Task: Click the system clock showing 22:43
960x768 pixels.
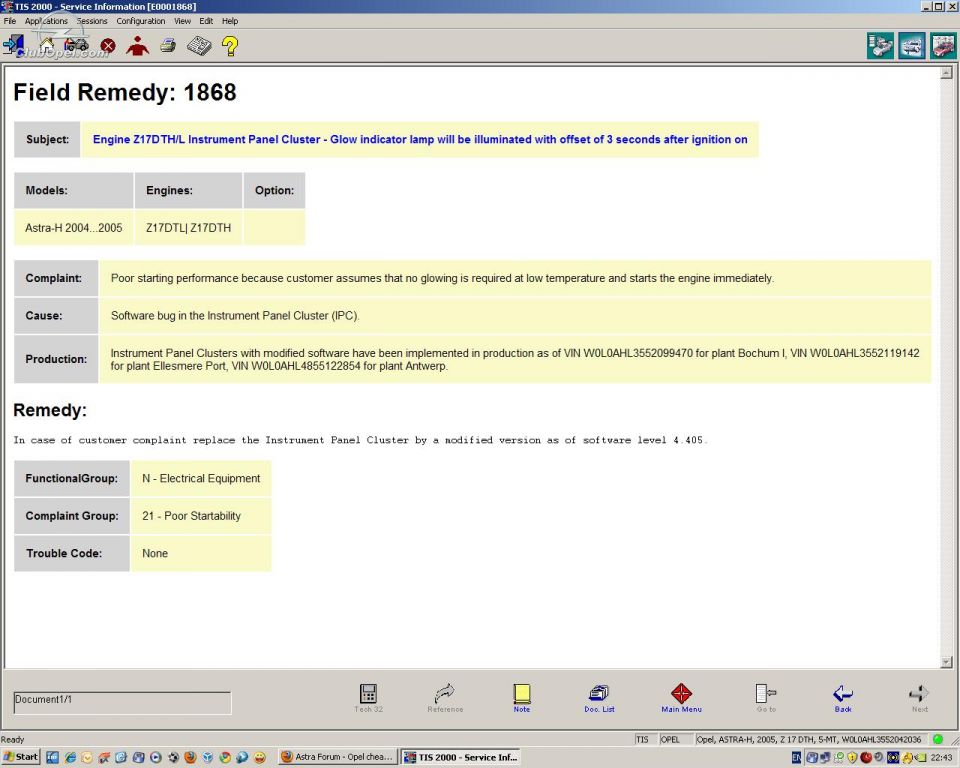Action: (942, 758)
